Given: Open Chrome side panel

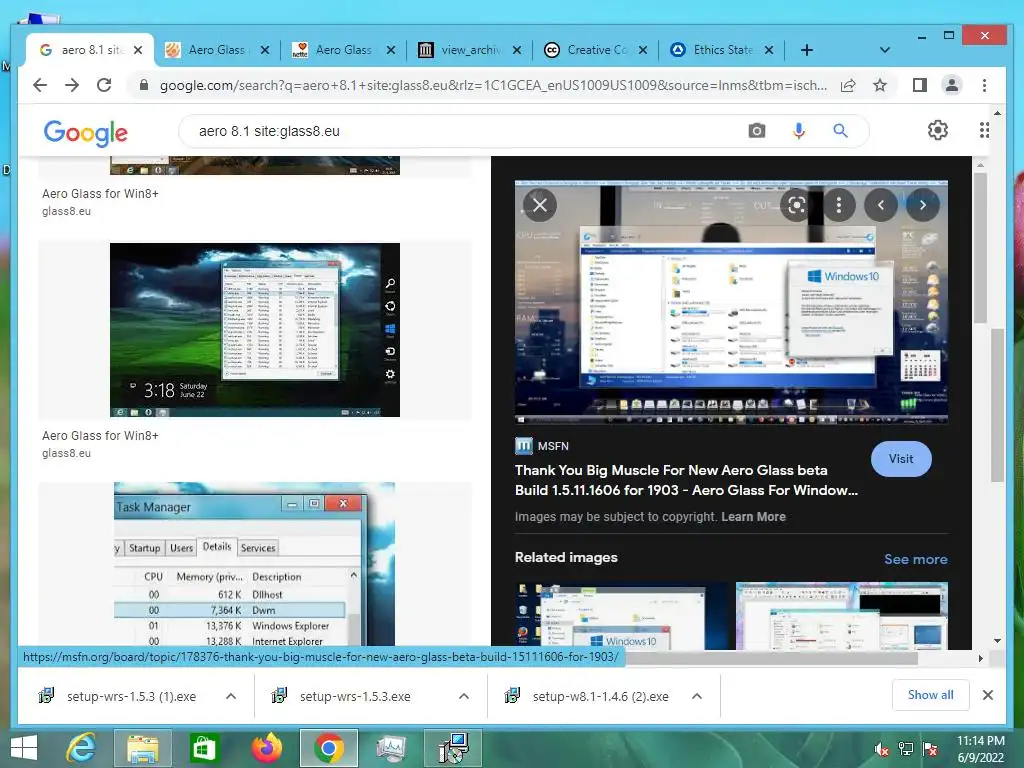Looking at the screenshot, I should pos(920,85).
